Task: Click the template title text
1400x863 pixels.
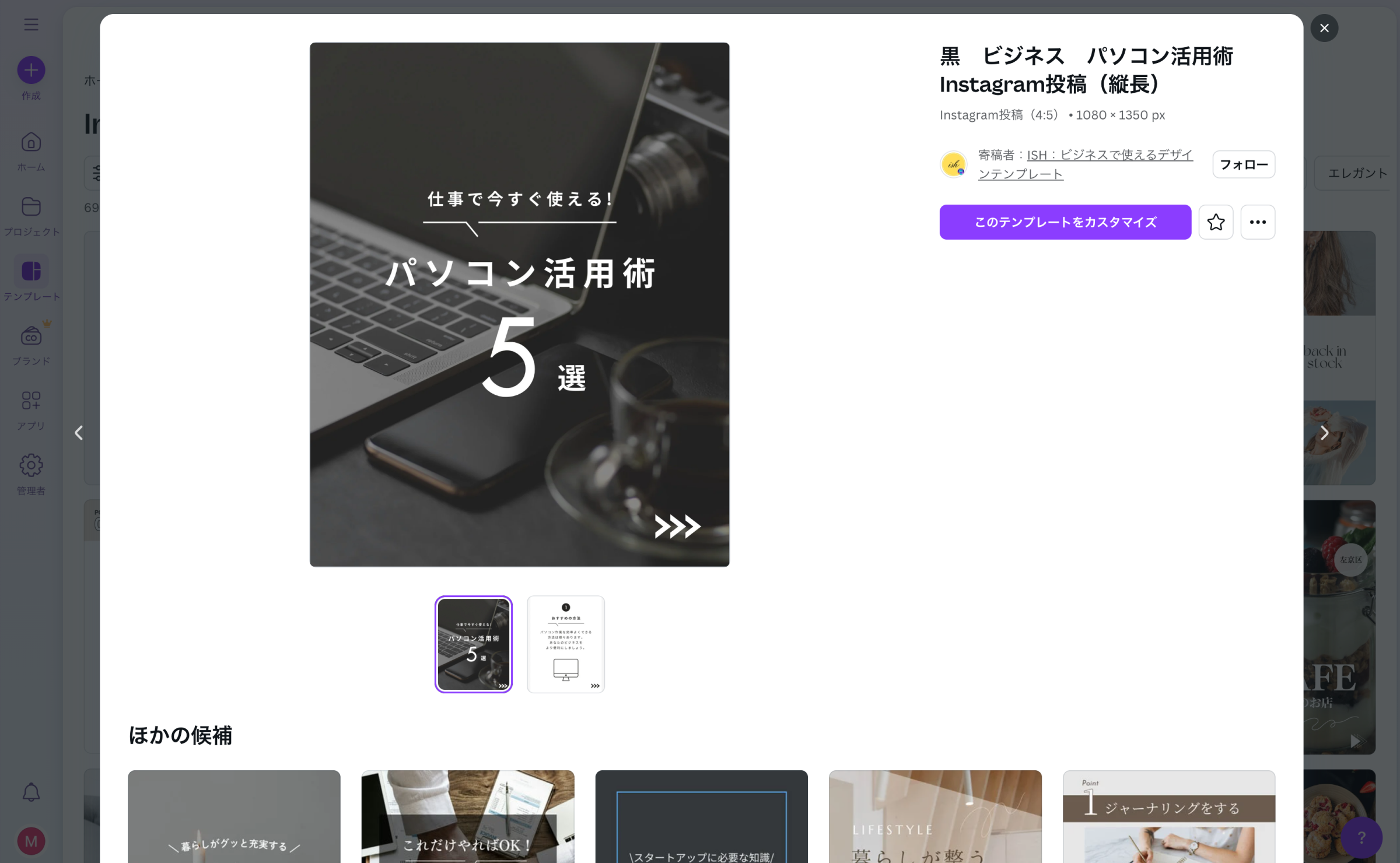Action: (1086, 70)
